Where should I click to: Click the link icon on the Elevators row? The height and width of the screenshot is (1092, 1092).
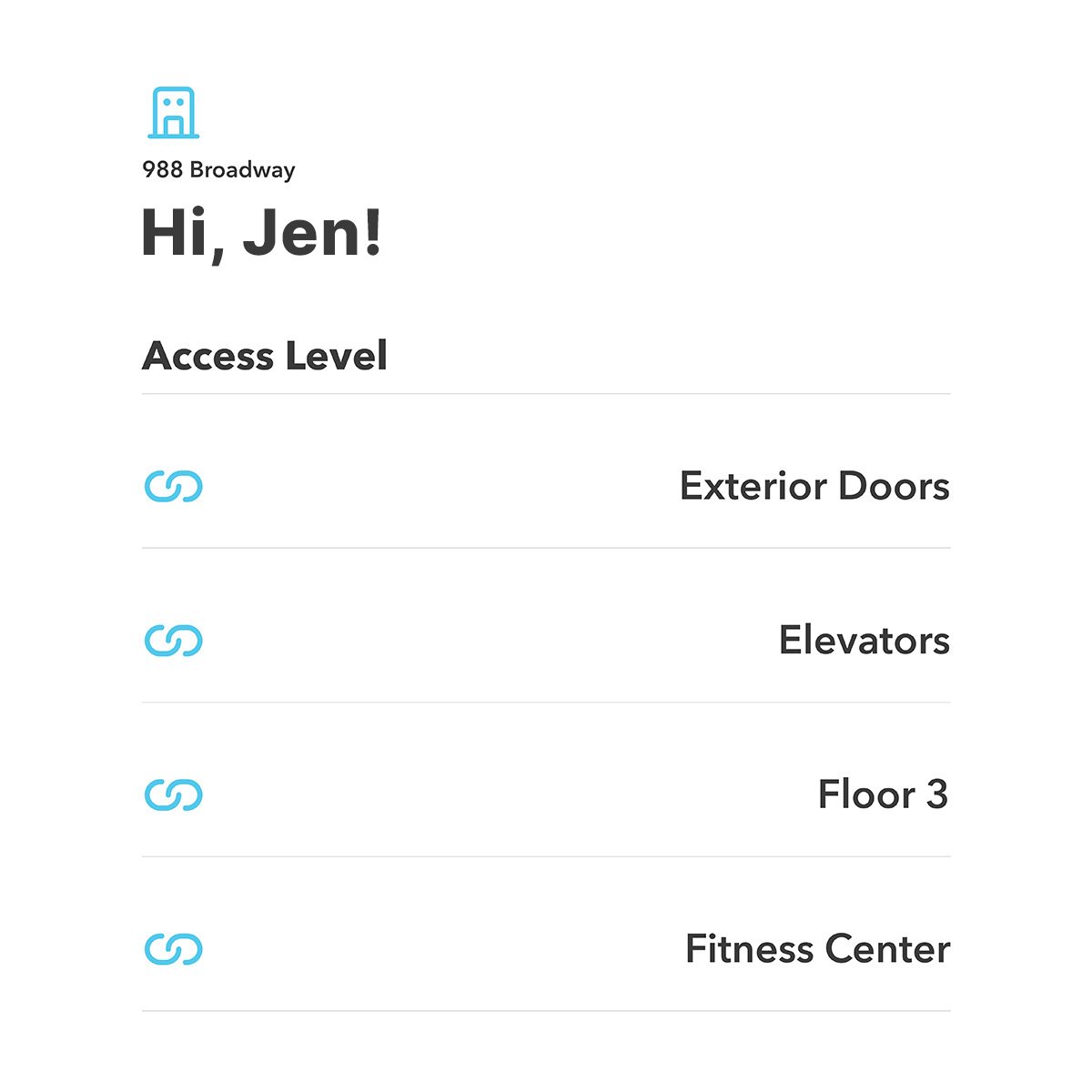point(173,641)
